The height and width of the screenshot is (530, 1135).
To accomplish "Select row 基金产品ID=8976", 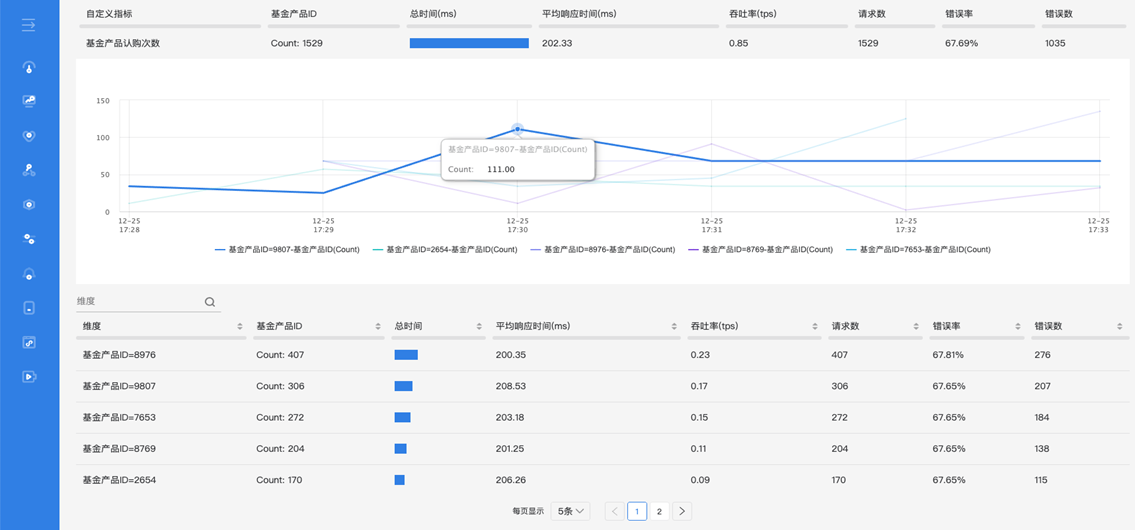I will click(x=602, y=355).
